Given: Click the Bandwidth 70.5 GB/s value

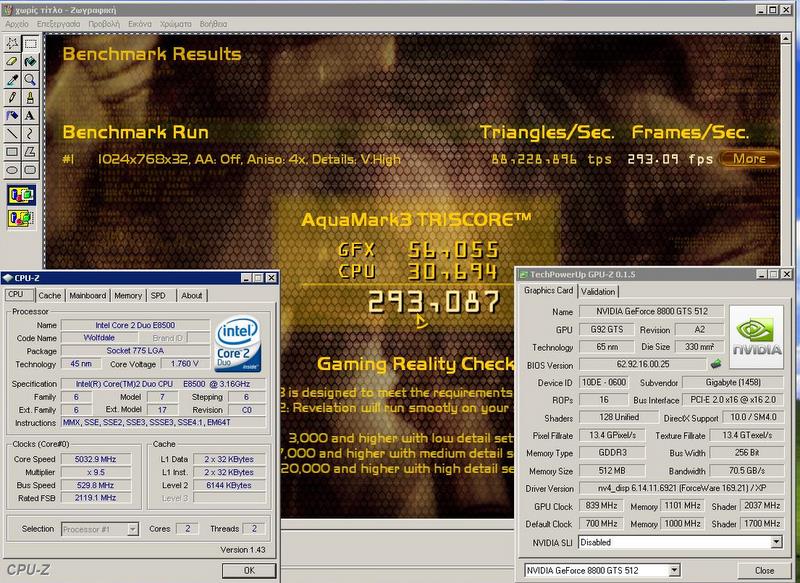Looking at the screenshot, I should pos(746,470).
